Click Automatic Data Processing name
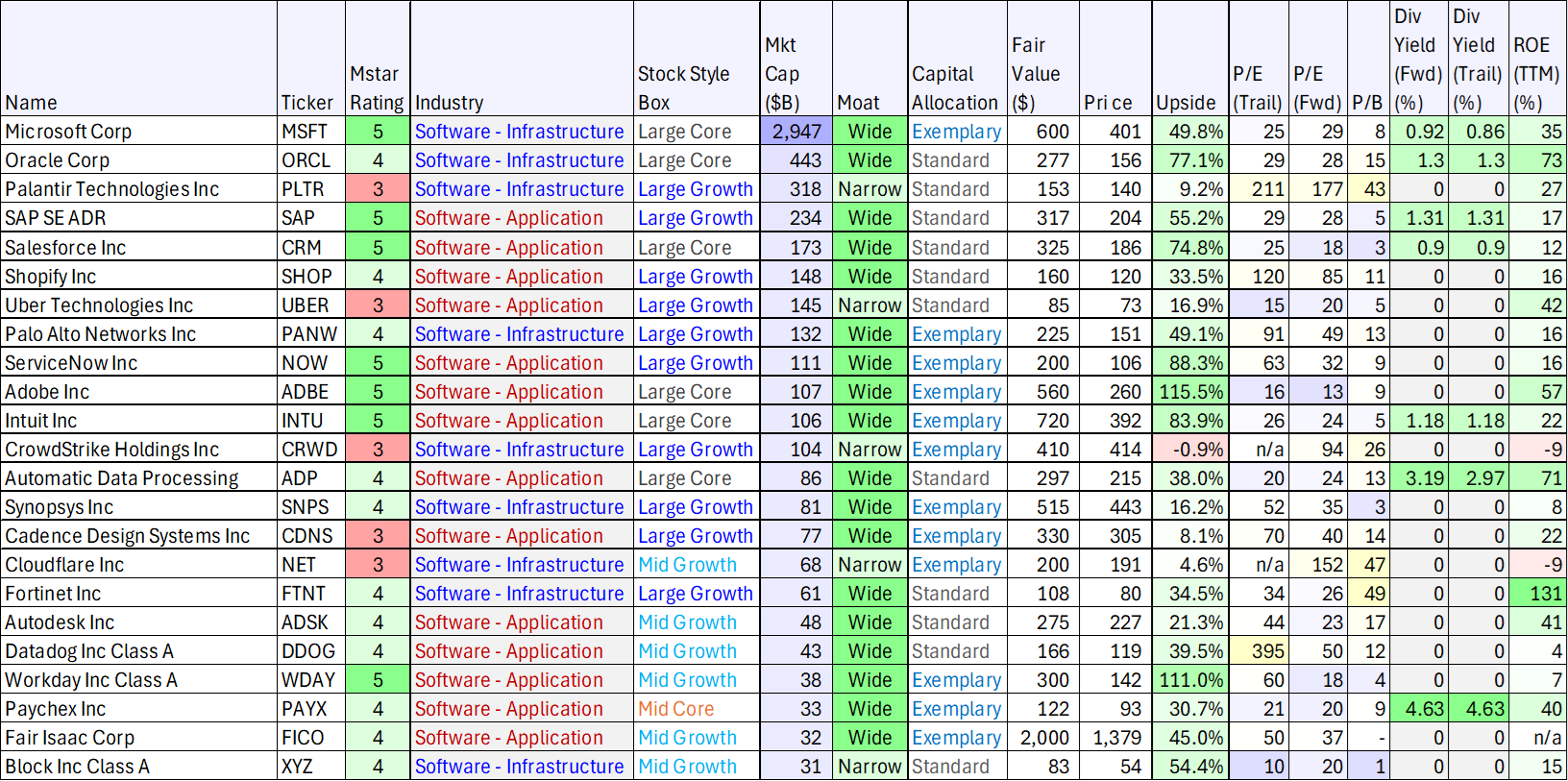This screenshot has width=1568, height=781. point(139,477)
